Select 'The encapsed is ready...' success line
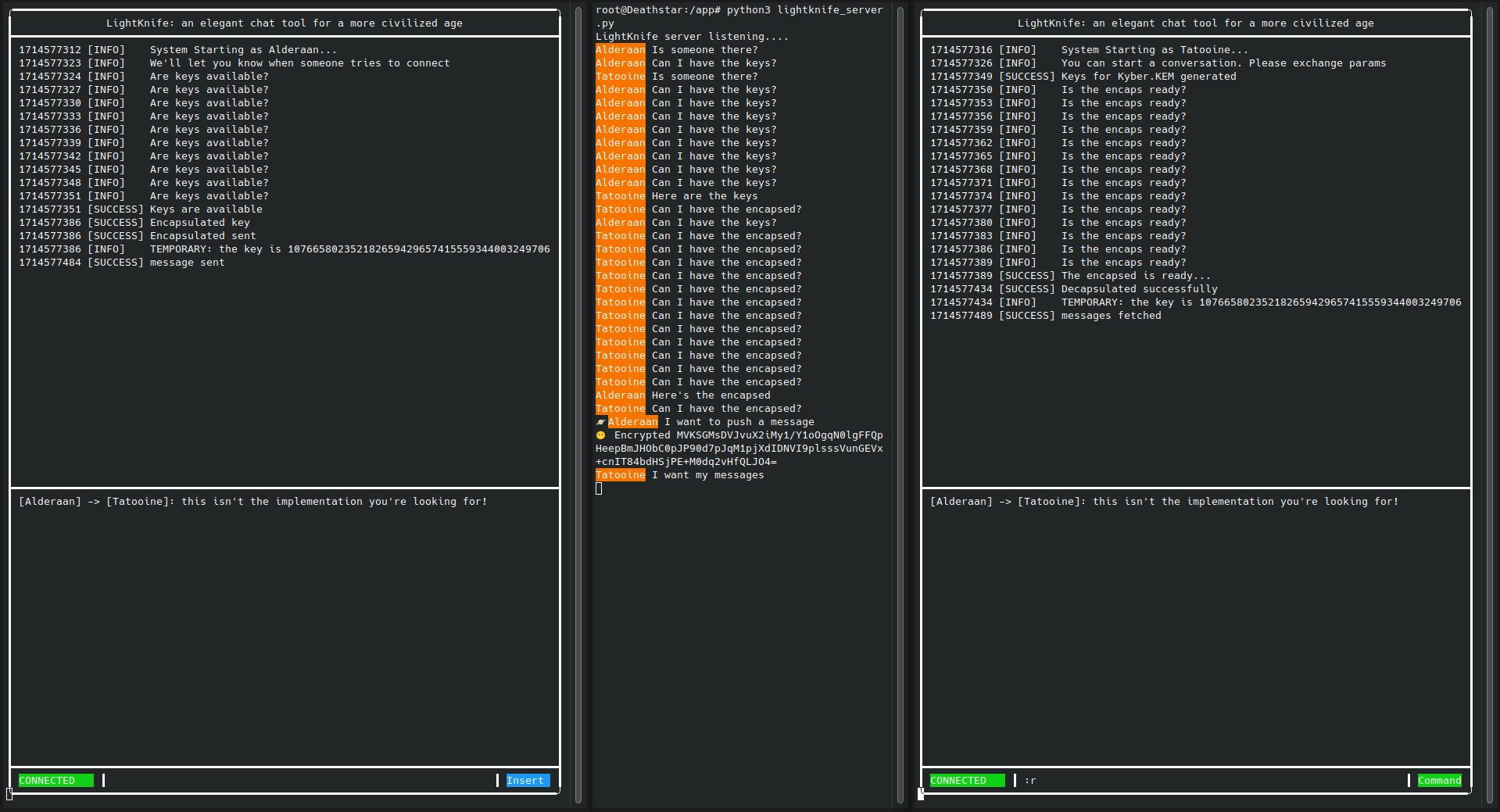Viewport: 1500px width, 812px height. [1071, 276]
